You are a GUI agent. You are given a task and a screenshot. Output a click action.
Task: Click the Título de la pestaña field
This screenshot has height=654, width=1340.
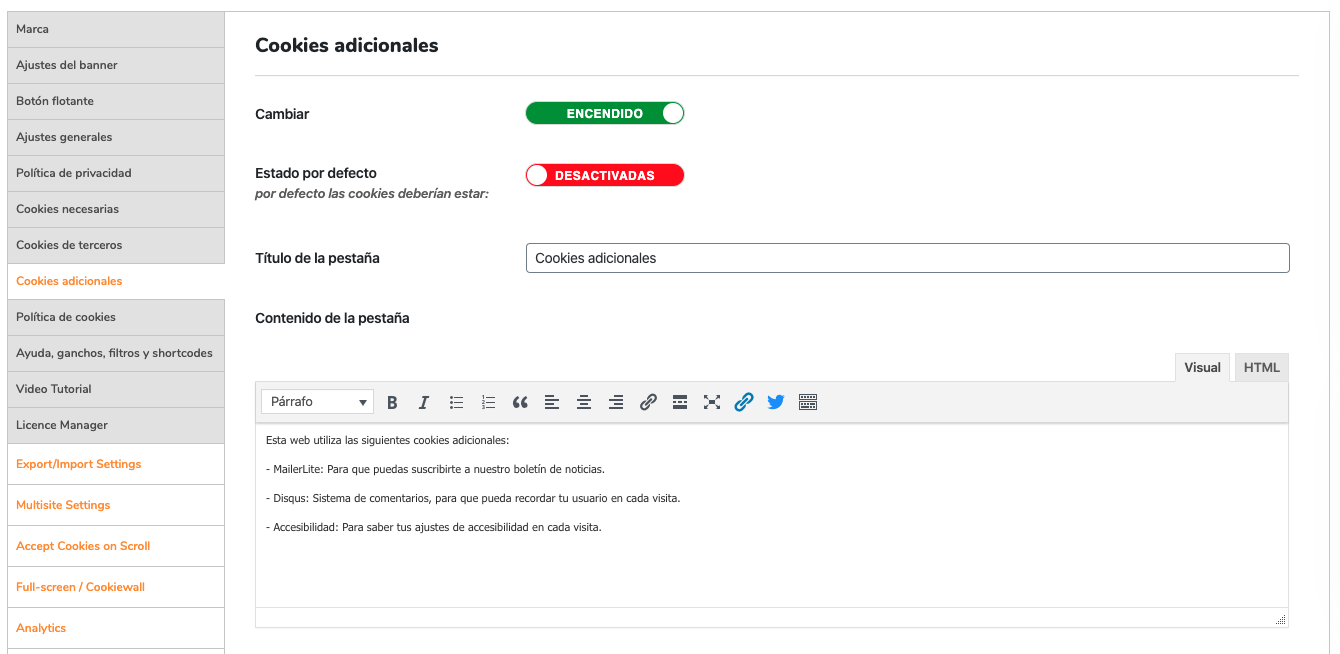[907, 258]
